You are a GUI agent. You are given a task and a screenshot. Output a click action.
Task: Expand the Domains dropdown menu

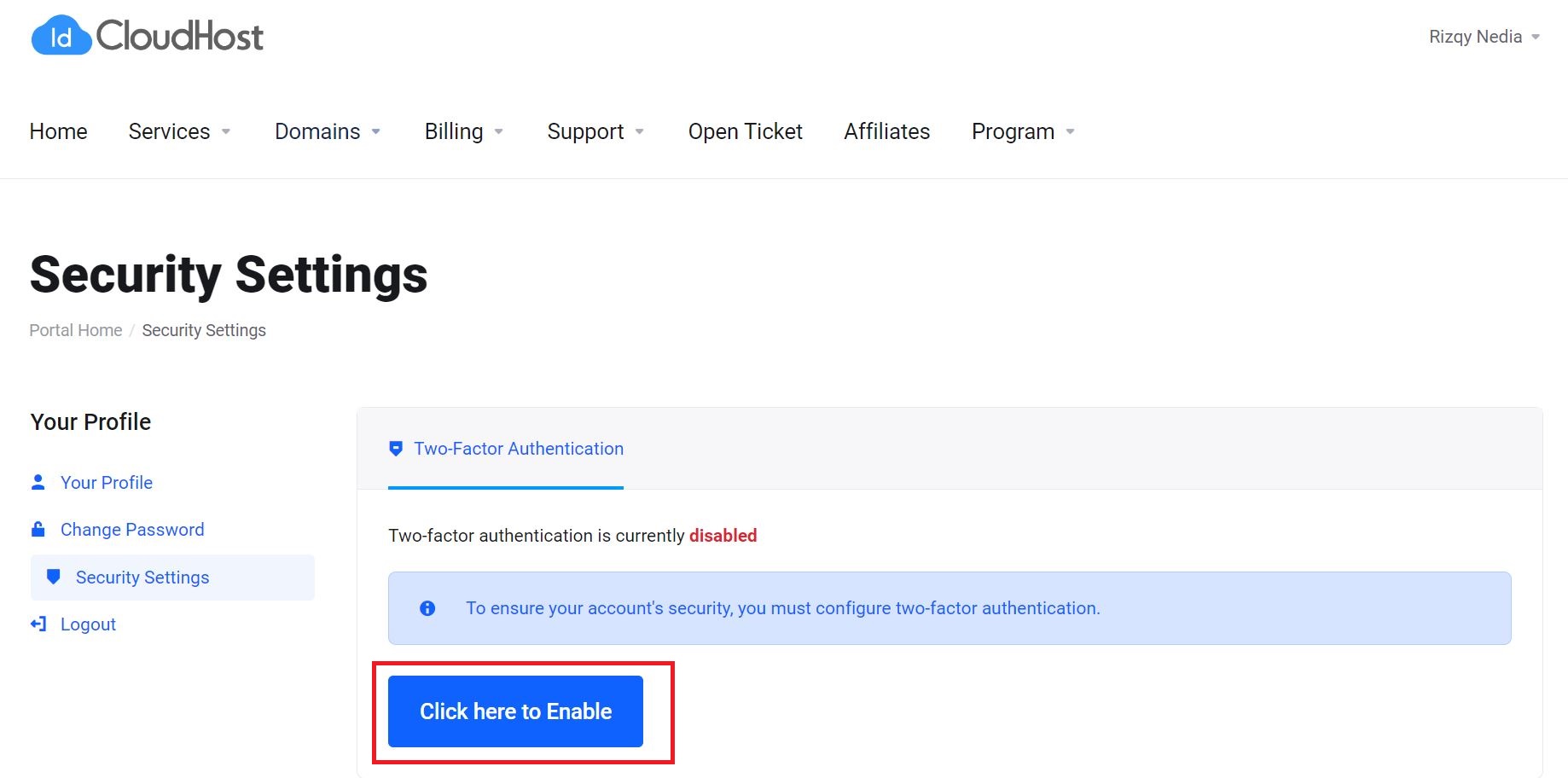point(327,131)
